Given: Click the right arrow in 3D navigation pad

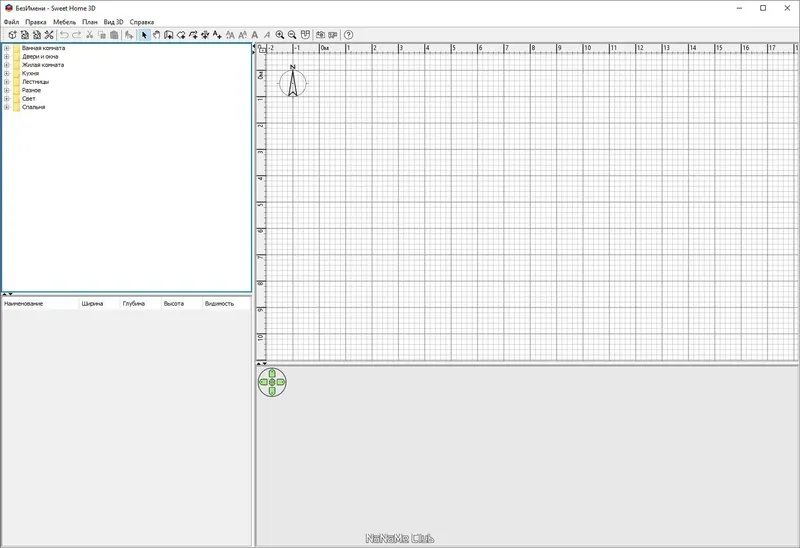Looking at the screenshot, I should click(281, 382).
